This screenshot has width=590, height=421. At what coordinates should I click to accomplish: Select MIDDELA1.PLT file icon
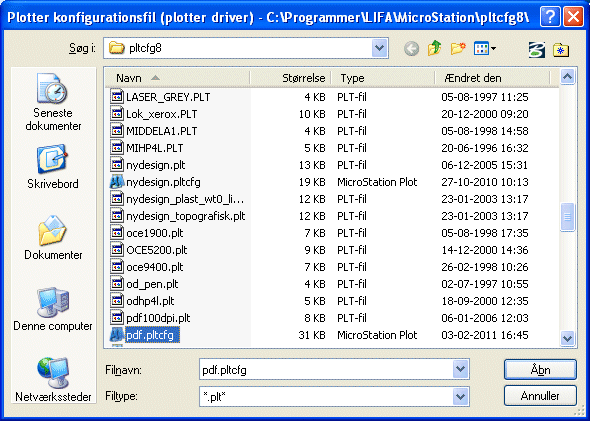click(x=117, y=131)
